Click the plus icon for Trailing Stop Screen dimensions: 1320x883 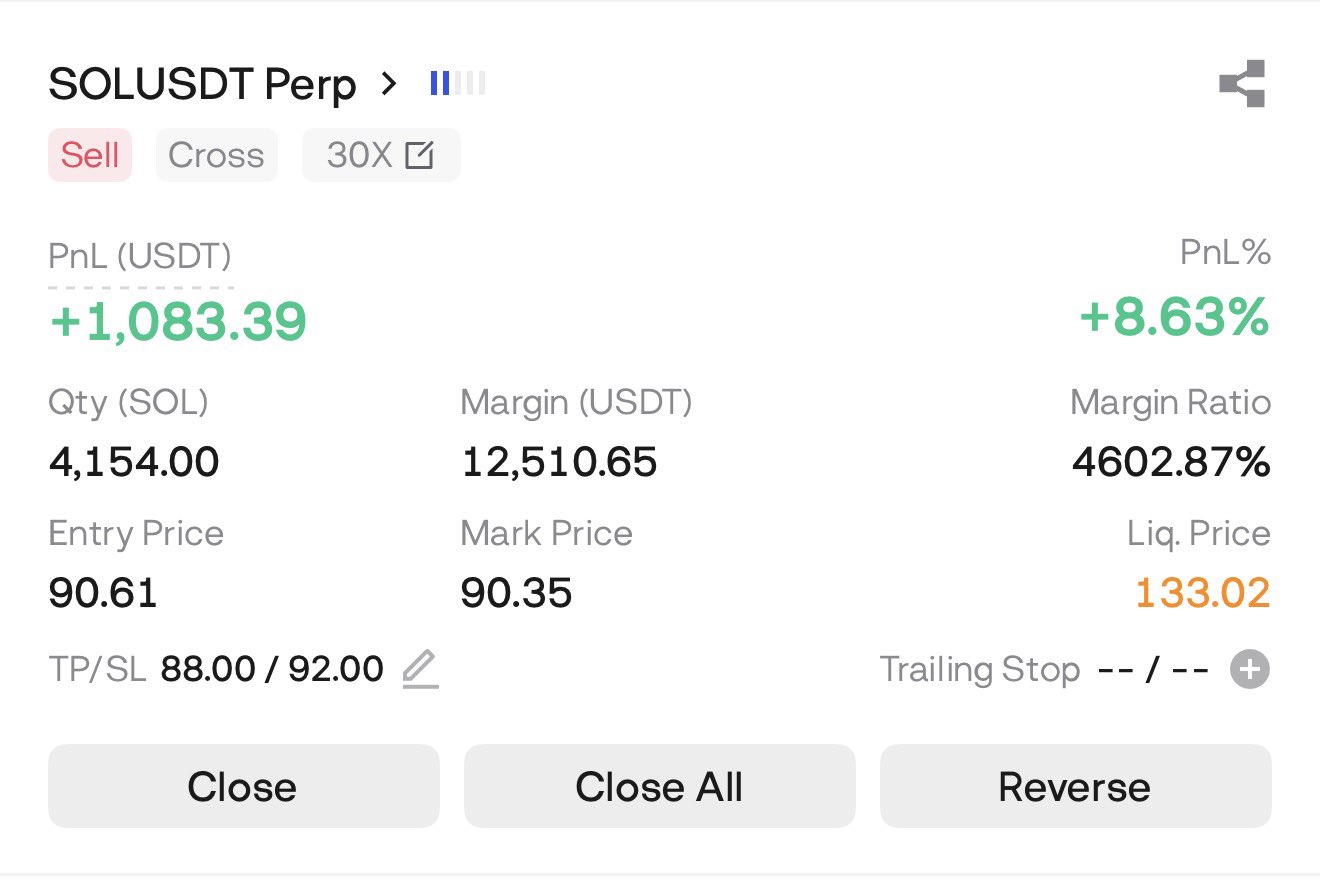1249,669
